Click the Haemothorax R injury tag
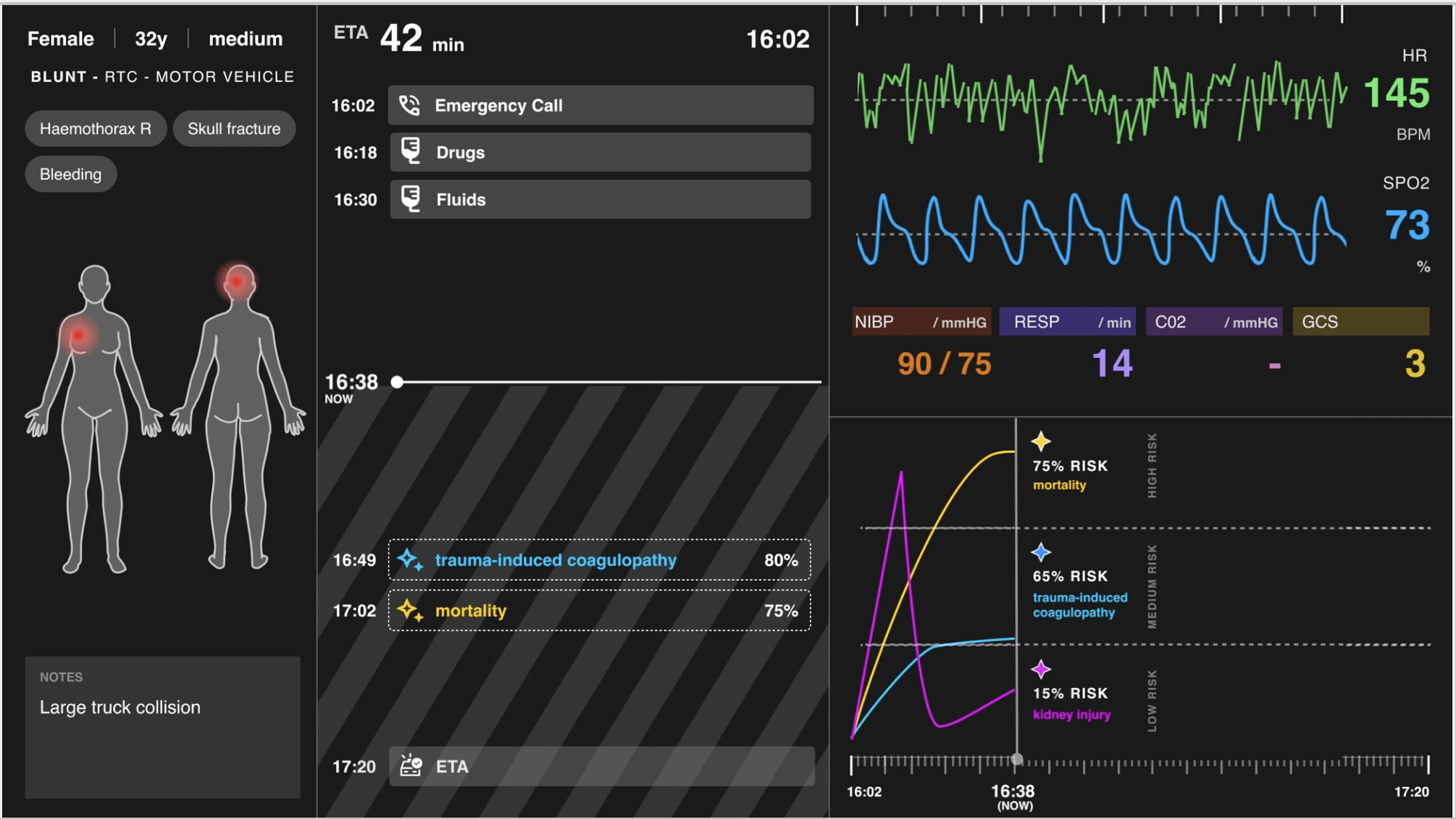 click(96, 129)
